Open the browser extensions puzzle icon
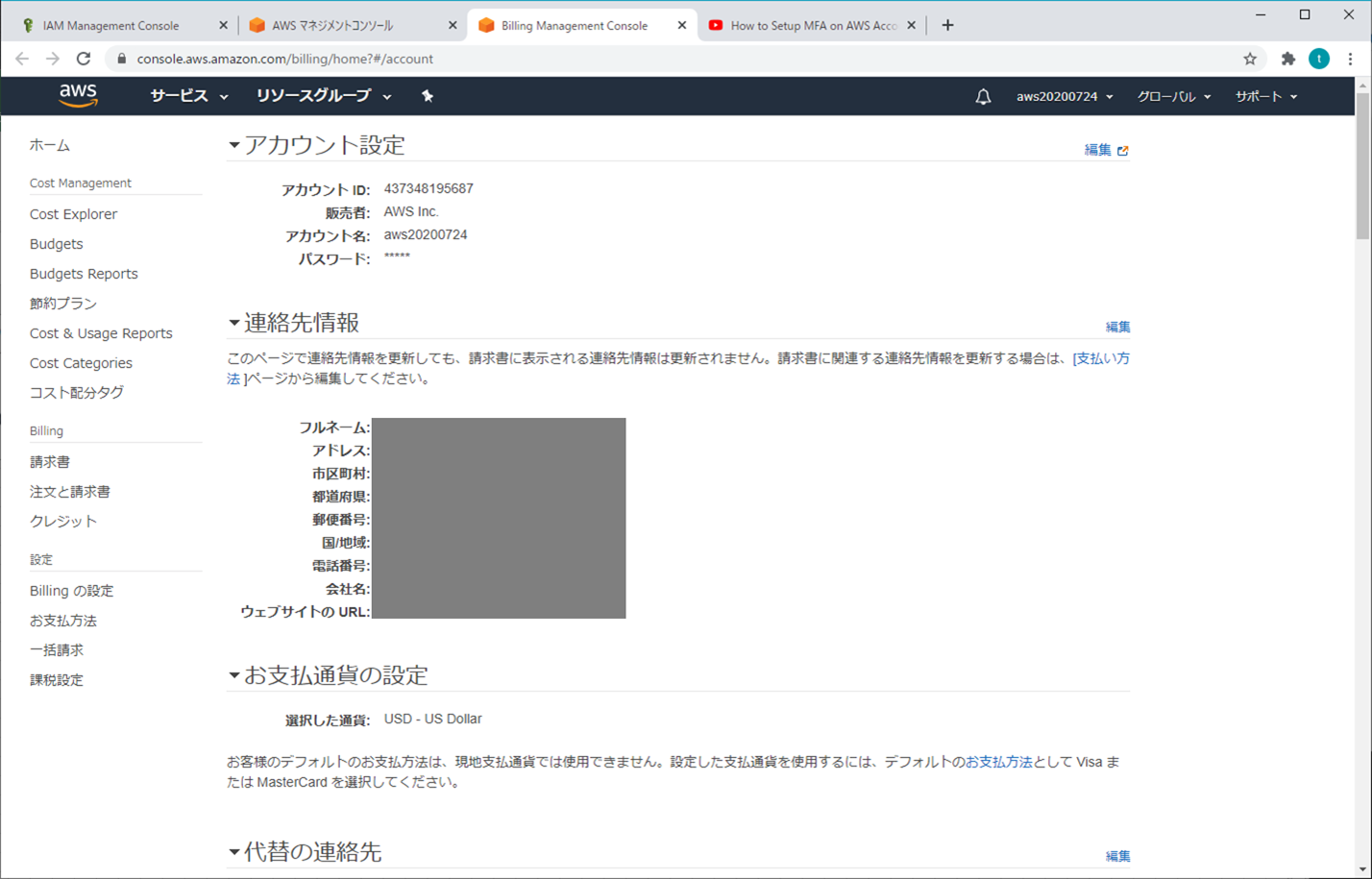The height and width of the screenshot is (879, 1372). [x=1287, y=59]
